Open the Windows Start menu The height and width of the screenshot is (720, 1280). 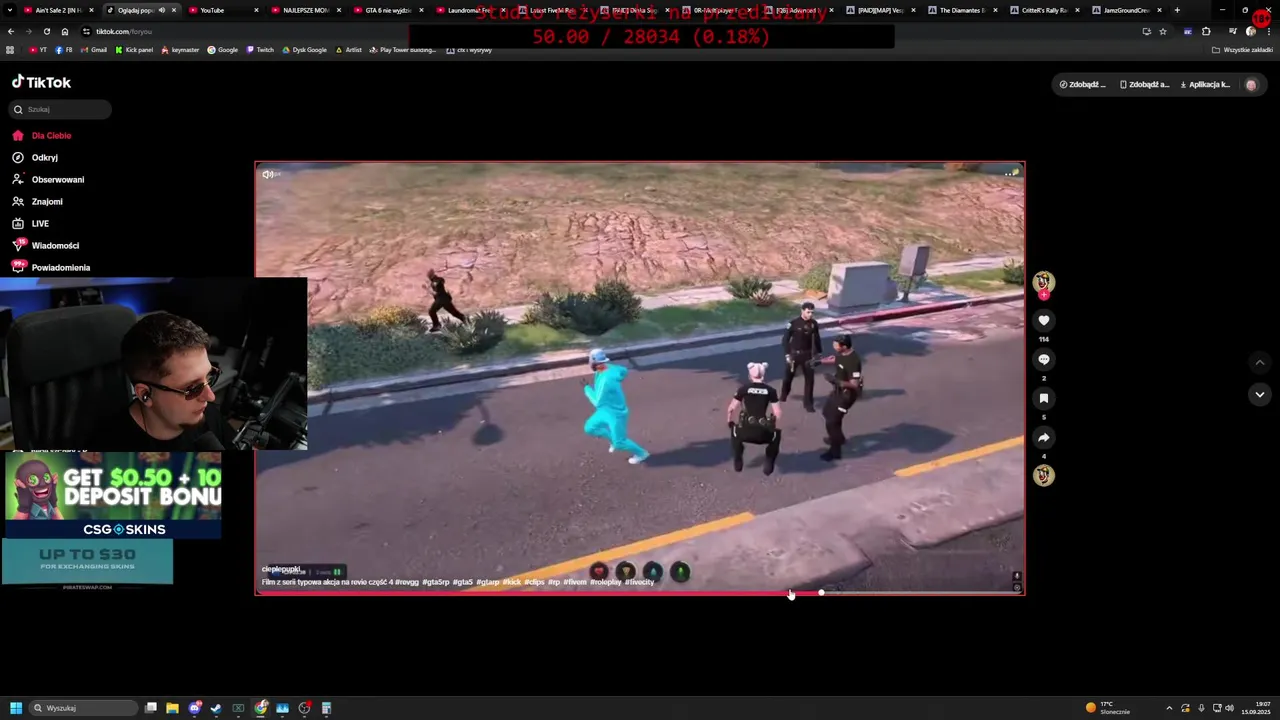[x=16, y=708]
